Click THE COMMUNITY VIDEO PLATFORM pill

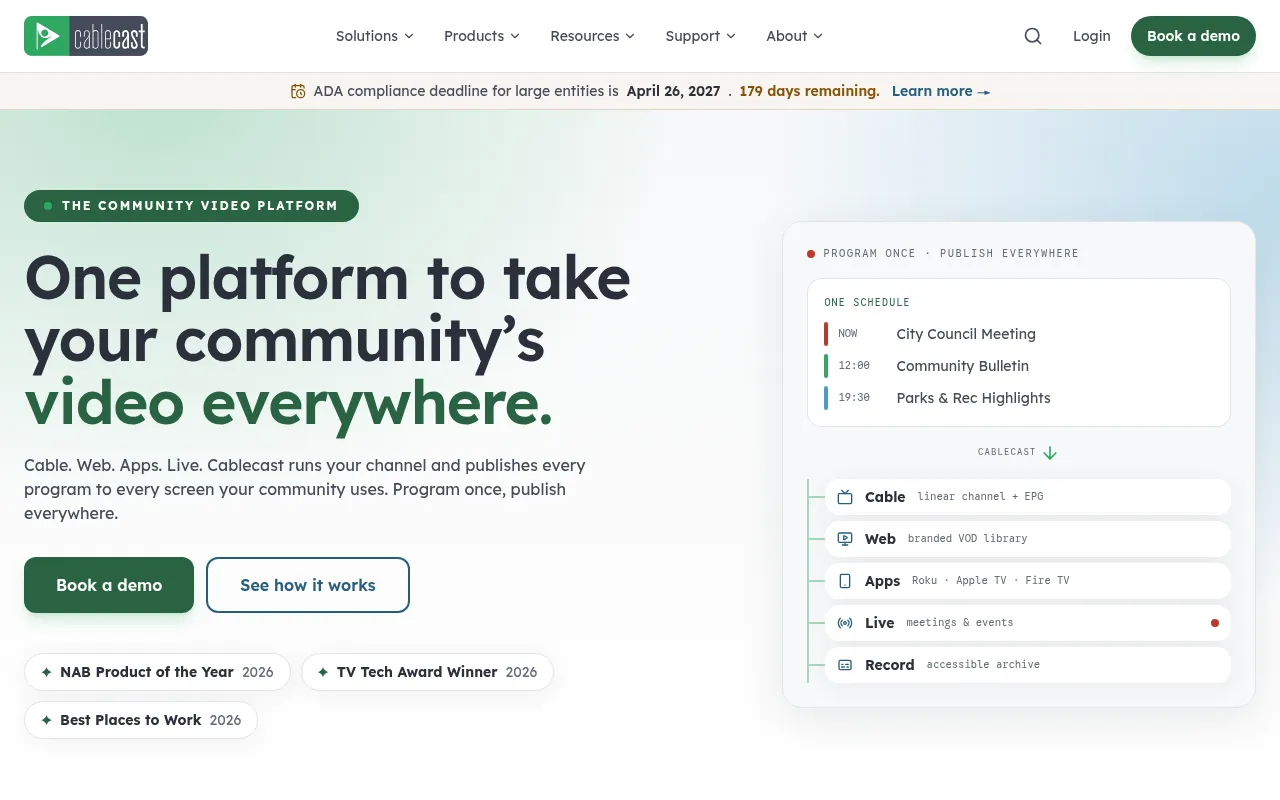tap(191, 206)
